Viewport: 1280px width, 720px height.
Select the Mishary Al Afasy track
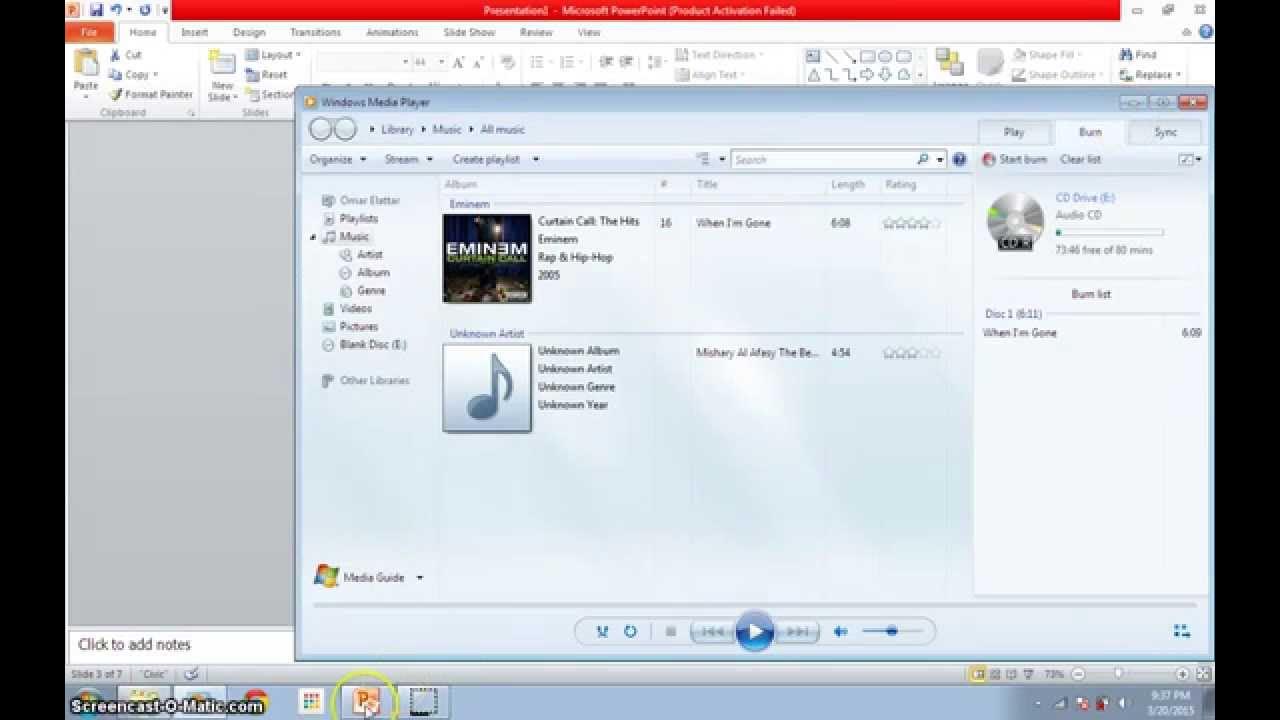point(757,353)
